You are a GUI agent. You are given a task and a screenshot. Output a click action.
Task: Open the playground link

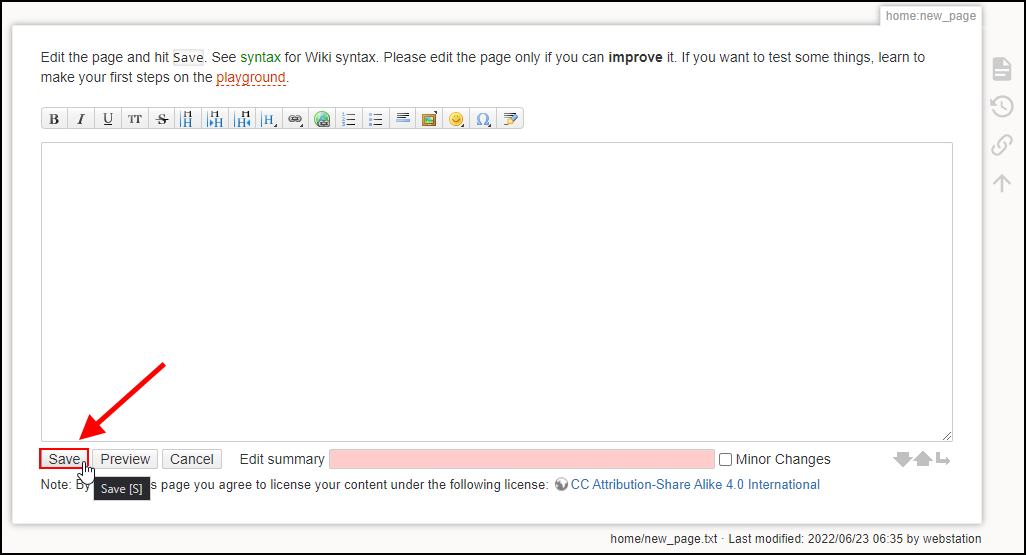251,77
